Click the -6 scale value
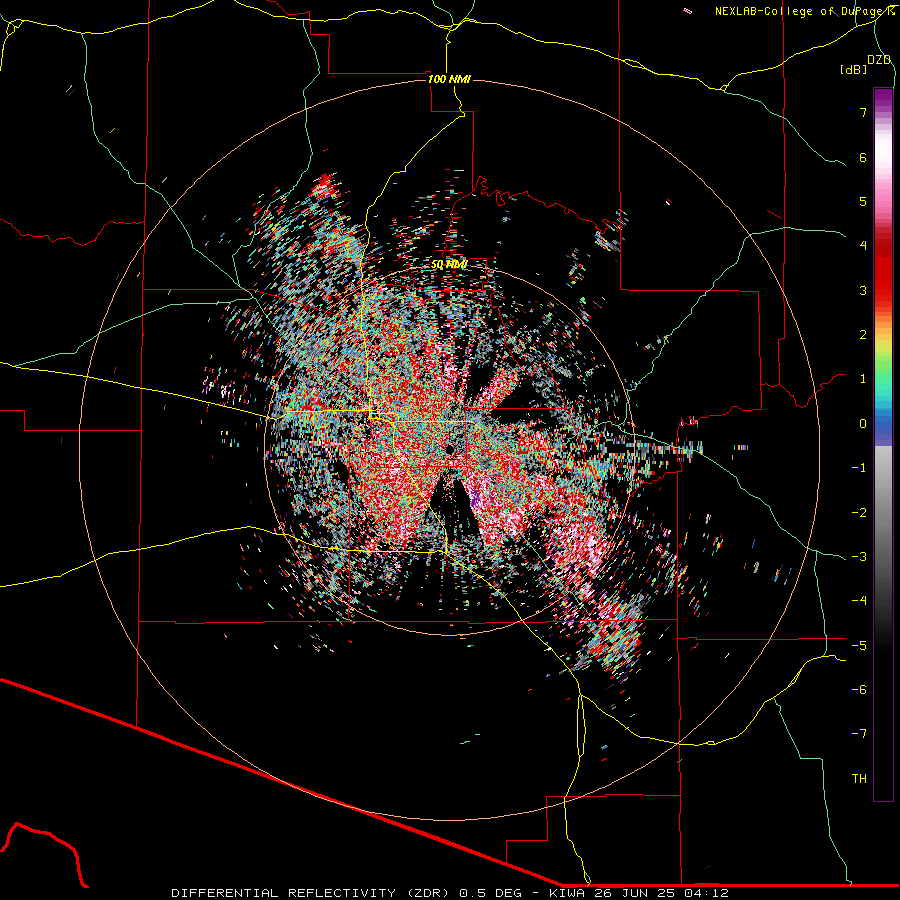 [859, 690]
